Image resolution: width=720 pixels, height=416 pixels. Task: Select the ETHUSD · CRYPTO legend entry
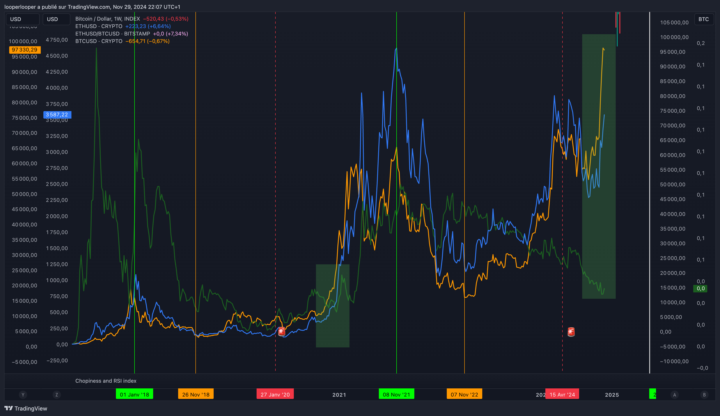click(97, 26)
